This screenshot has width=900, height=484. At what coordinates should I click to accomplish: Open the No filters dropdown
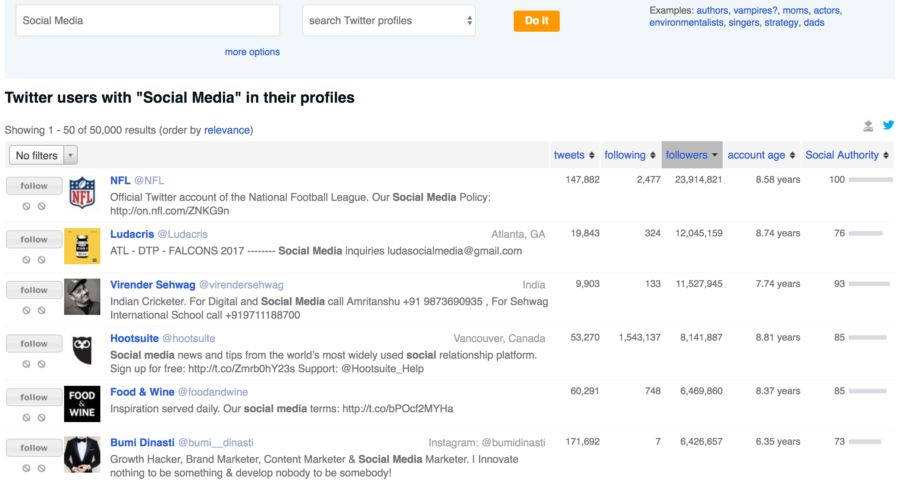[x=43, y=155]
